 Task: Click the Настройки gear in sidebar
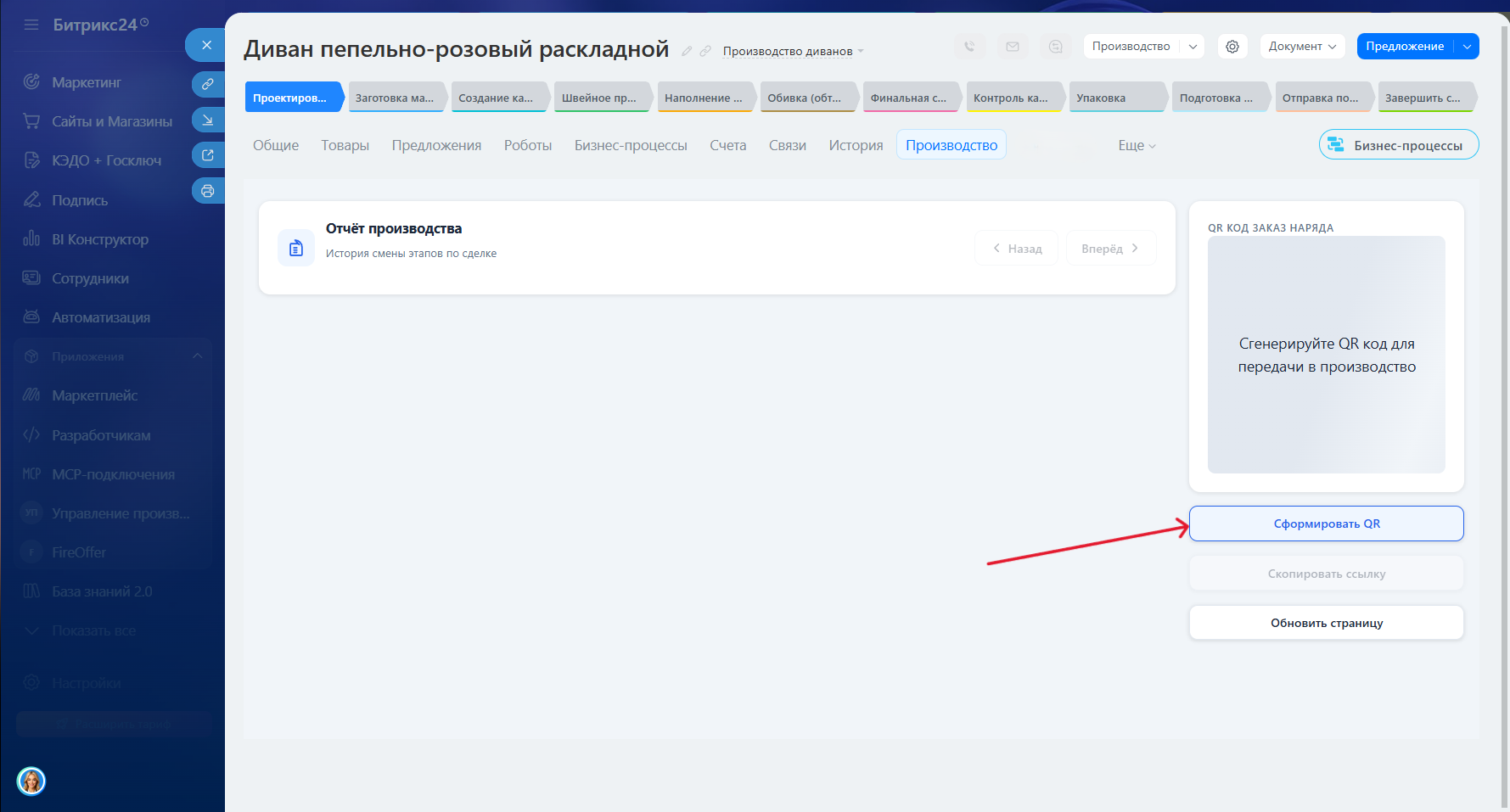[31, 683]
